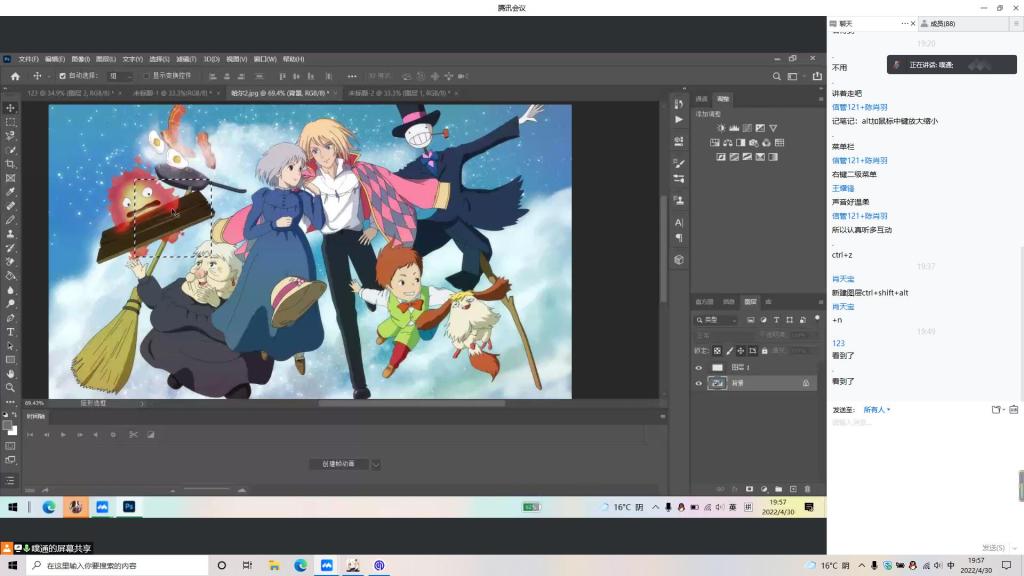Viewport: 1024px width, 576px height.
Task: Enable the 显示变换控件 checkbox
Action: (x=146, y=76)
